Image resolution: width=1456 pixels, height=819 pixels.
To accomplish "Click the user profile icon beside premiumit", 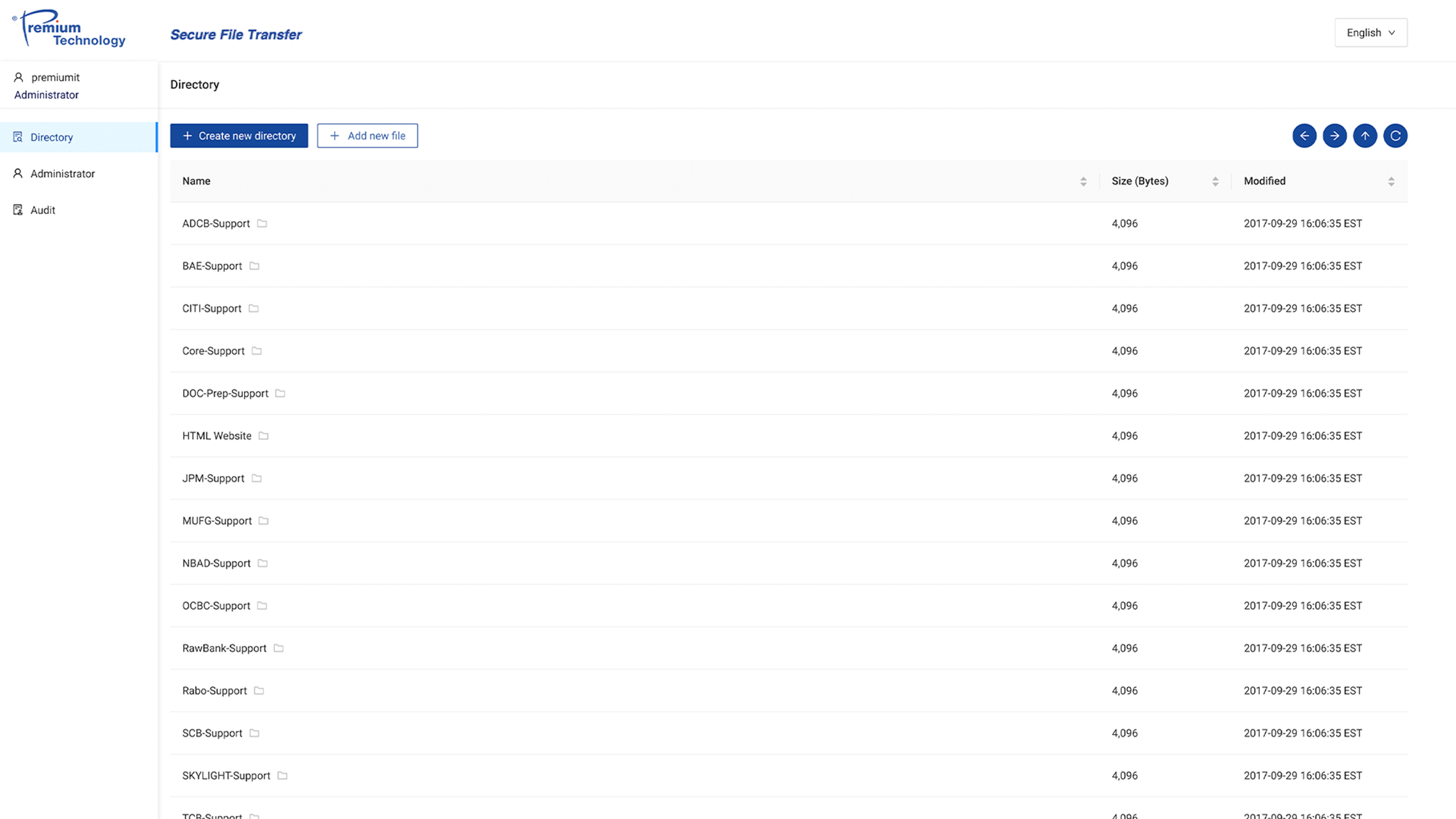I will [19, 77].
